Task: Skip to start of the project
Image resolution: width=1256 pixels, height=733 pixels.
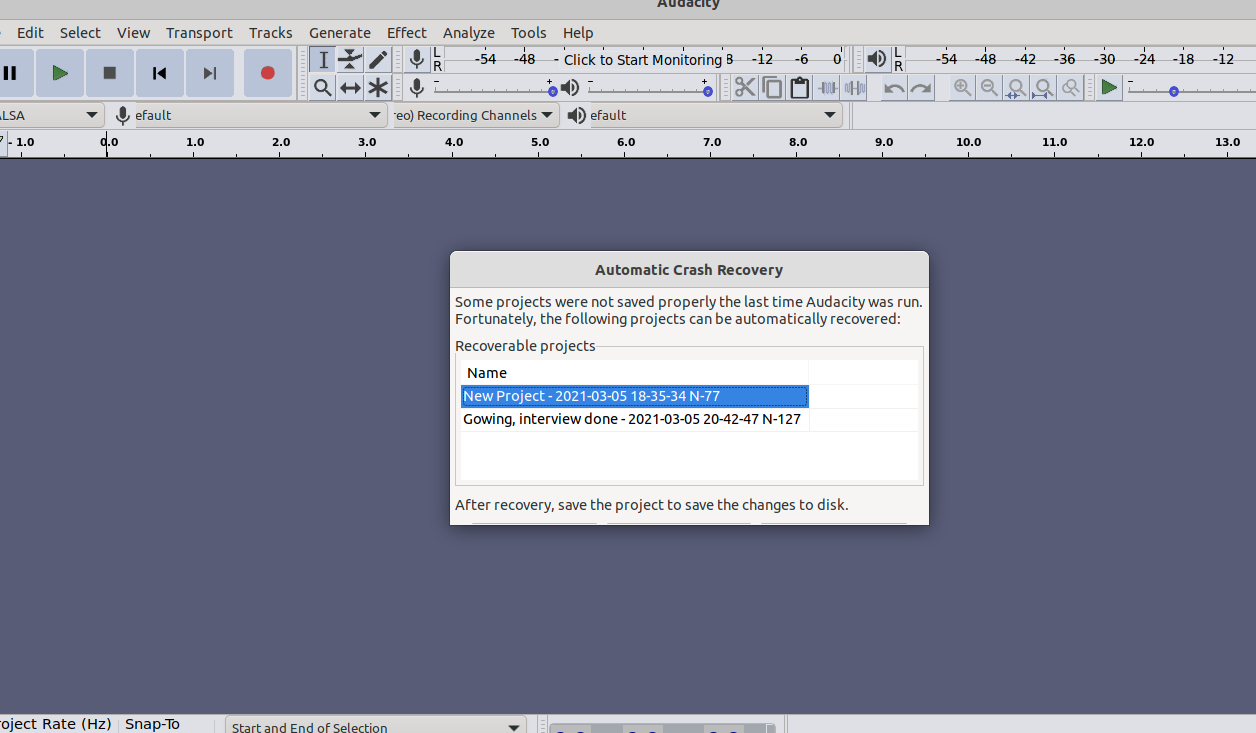Action: coord(160,73)
